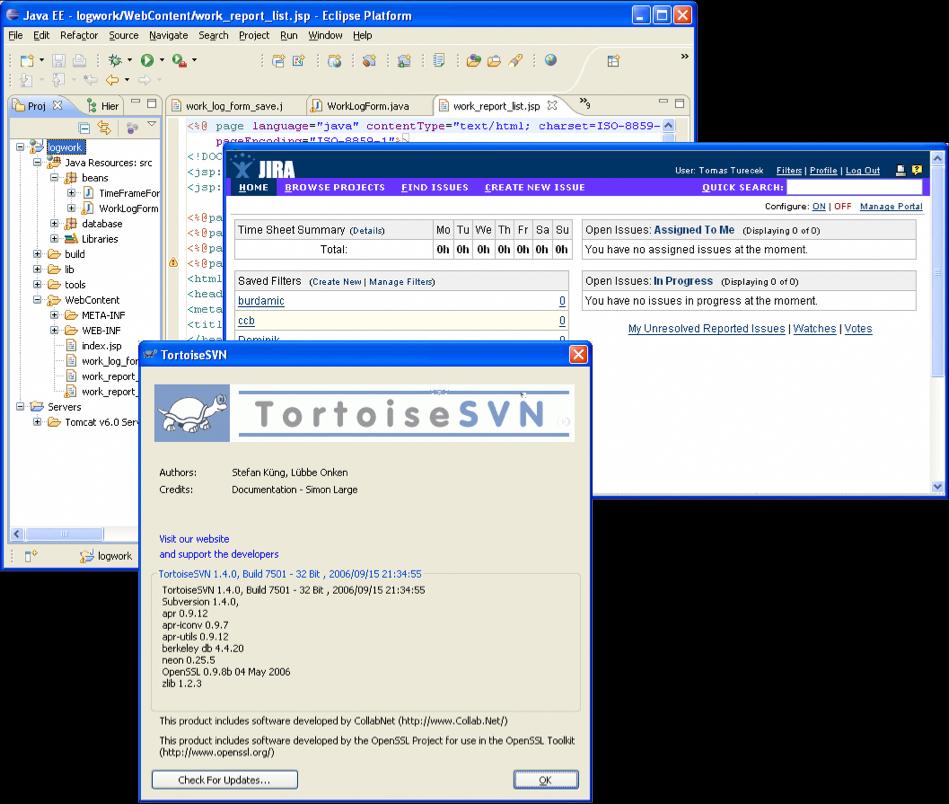Collapse the Servers node
Viewport: 949px width, 804px height.
[x=20, y=407]
